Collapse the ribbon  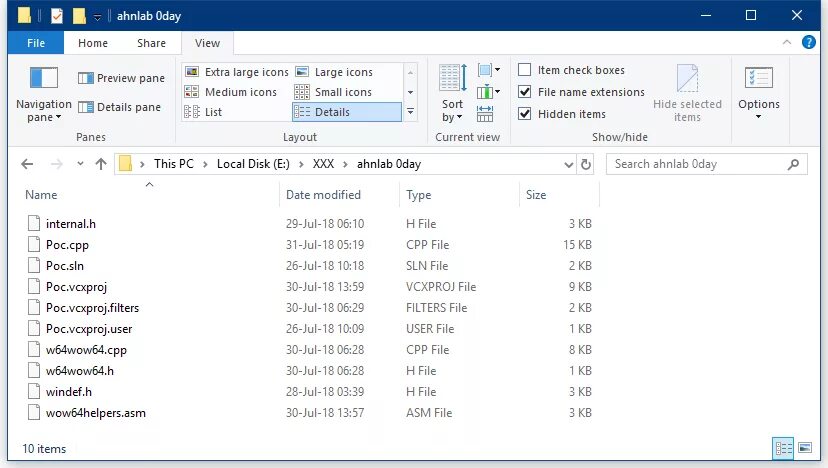pos(787,42)
